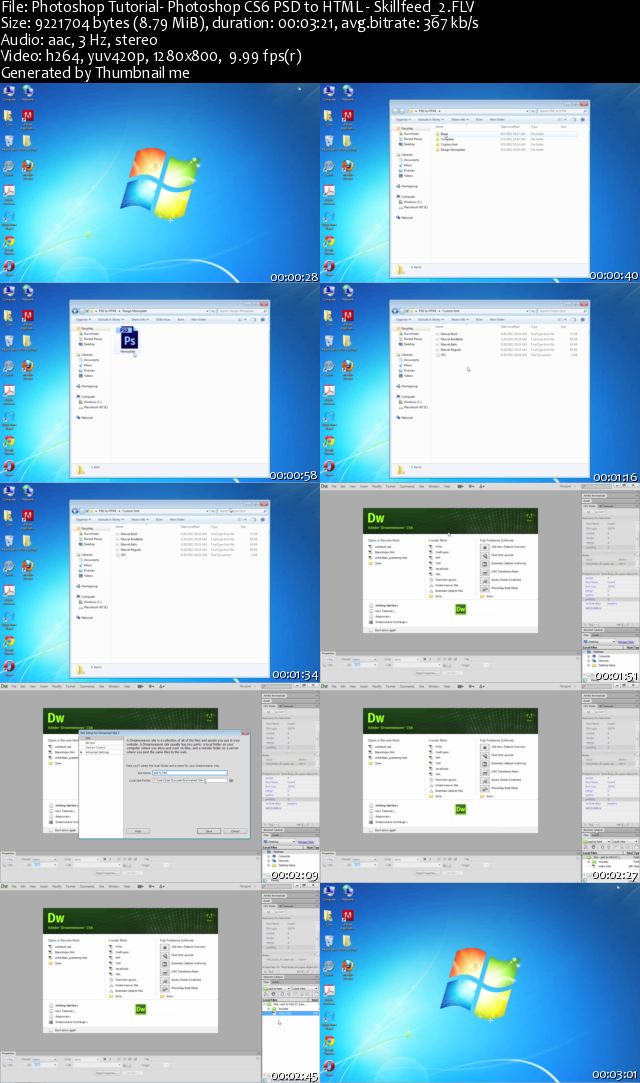This screenshot has height=1083, width=640.
Task: Open jQuery Mobile Swatches icon in 00:01:51
Action: point(485,580)
